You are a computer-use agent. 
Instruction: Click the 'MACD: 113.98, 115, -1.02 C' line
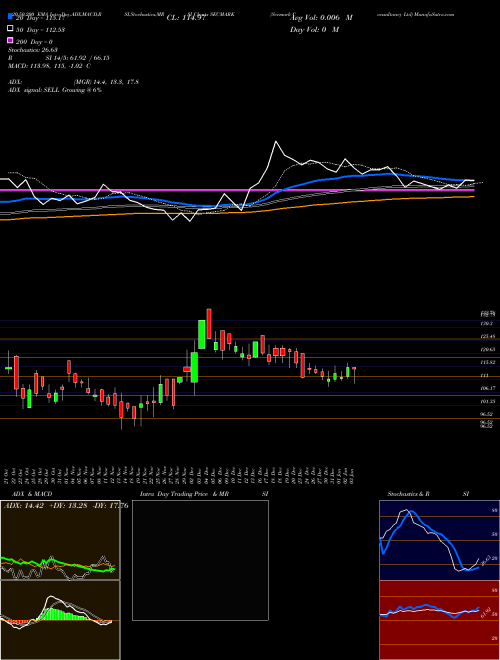click(49, 66)
